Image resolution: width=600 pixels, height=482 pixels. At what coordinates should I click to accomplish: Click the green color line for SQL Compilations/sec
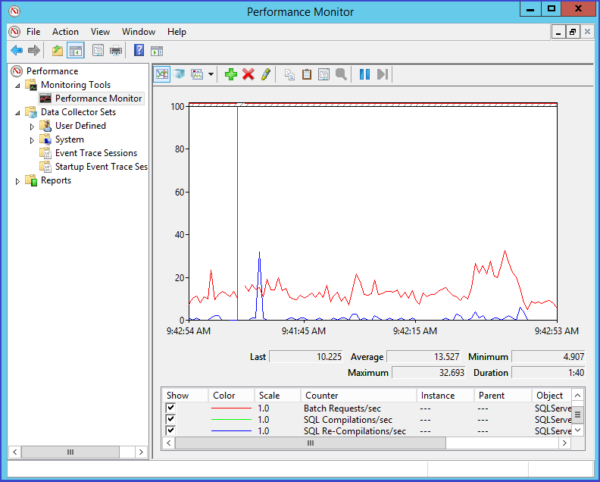pyautogui.click(x=231, y=420)
